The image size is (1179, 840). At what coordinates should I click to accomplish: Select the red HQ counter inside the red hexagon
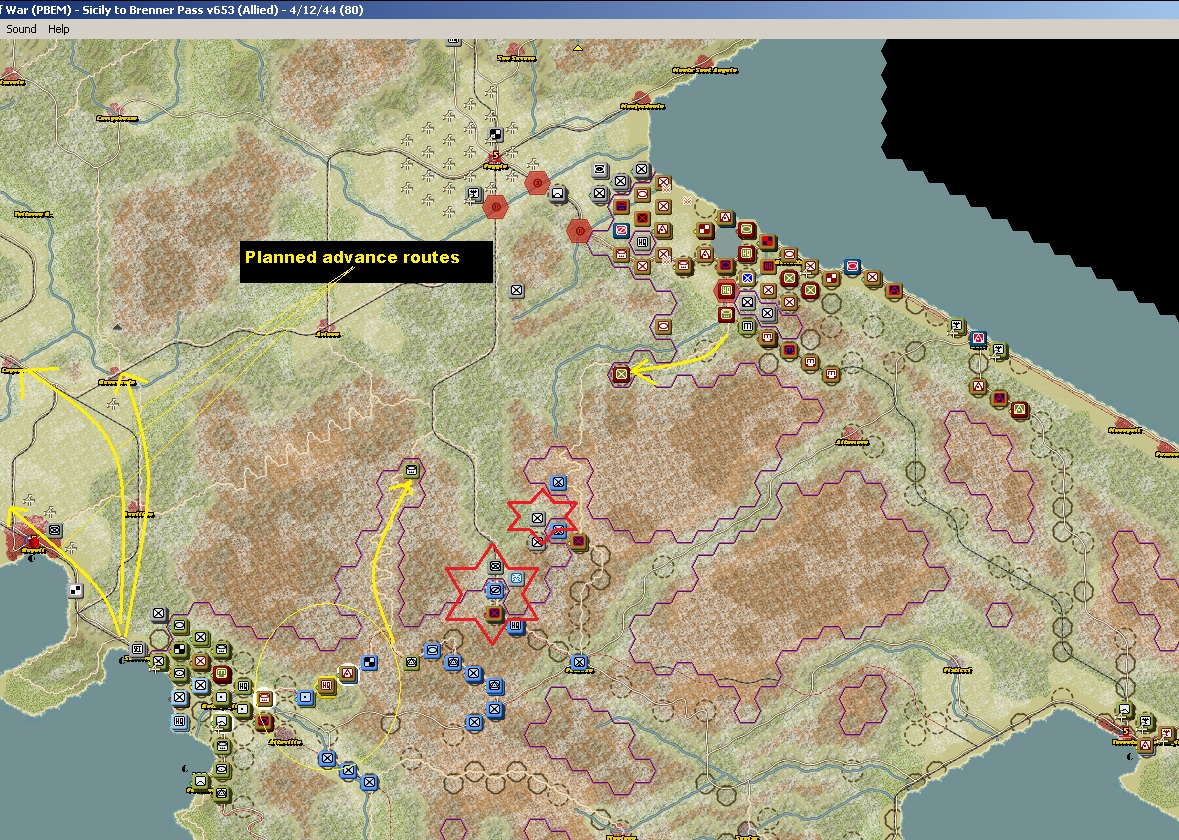726,290
